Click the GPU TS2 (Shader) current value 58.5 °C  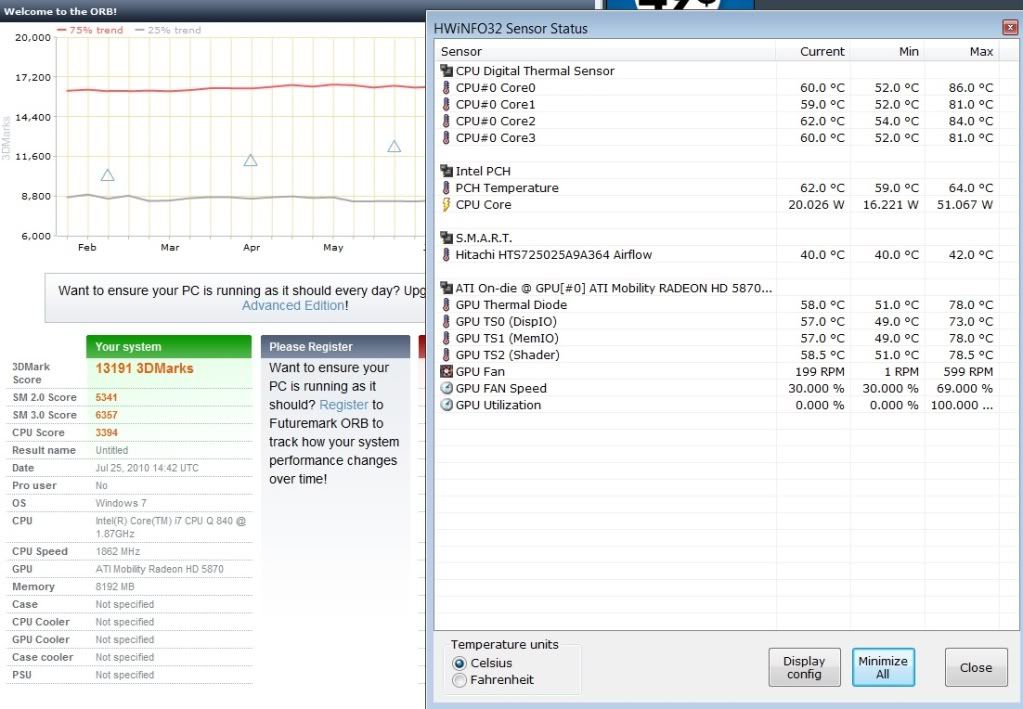point(822,355)
